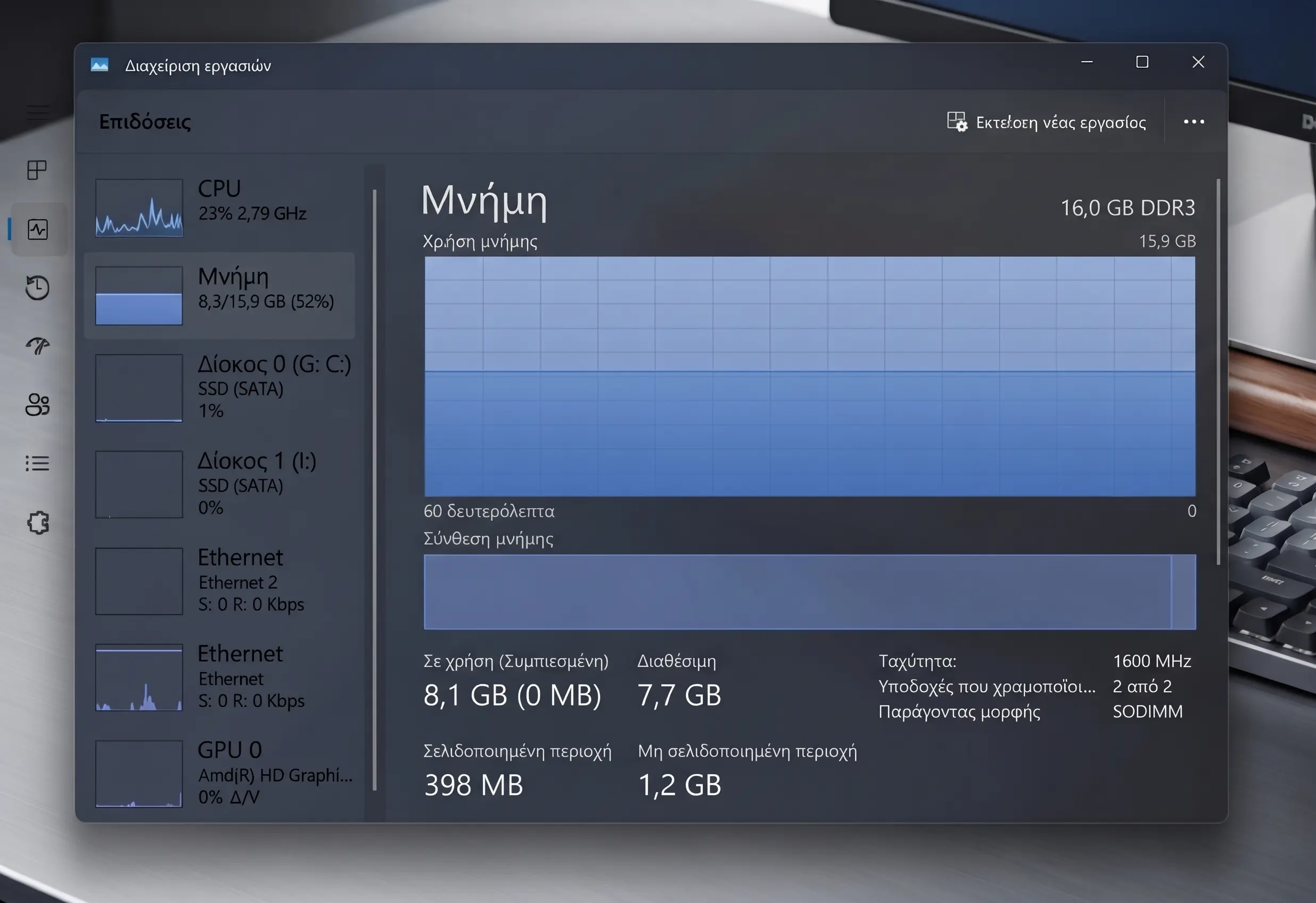The width and height of the screenshot is (1316, 903).
Task: Click the 398 MB paged pool value
Action: [x=473, y=785]
